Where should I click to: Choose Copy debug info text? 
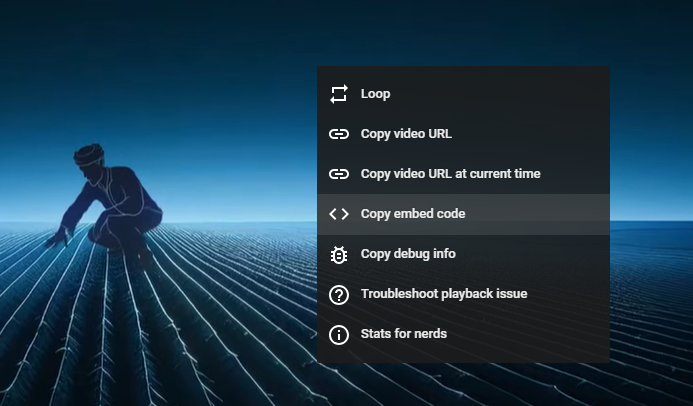(x=408, y=254)
